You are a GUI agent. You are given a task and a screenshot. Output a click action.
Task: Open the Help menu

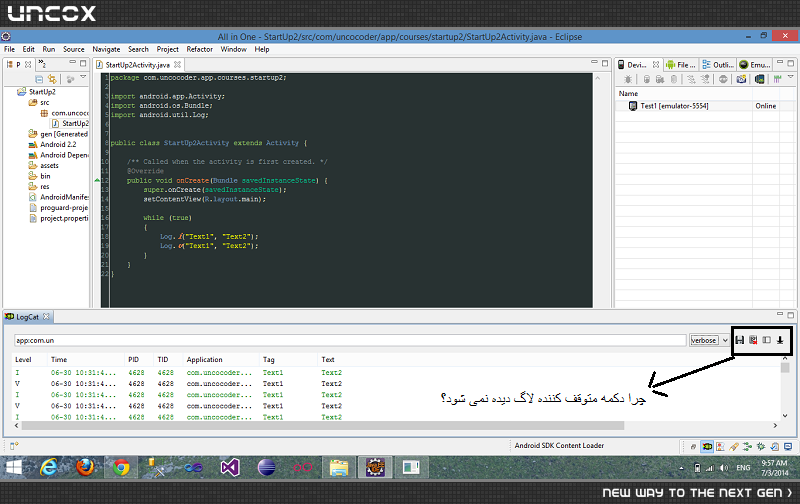pyautogui.click(x=262, y=49)
